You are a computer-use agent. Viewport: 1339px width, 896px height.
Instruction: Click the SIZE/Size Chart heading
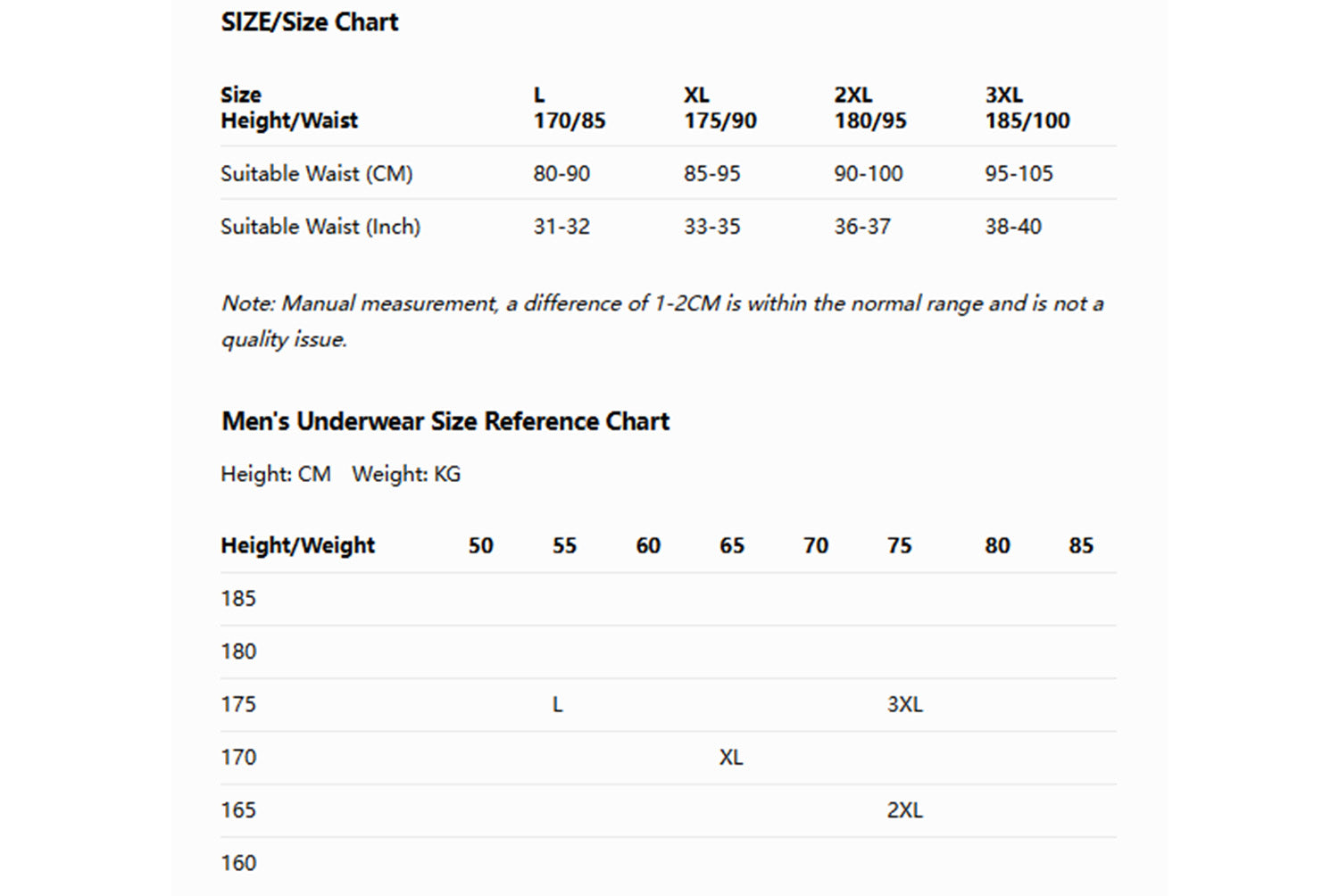tap(309, 22)
